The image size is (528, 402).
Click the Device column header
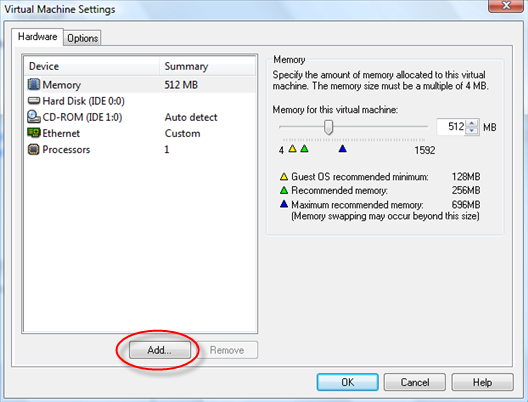click(x=92, y=66)
